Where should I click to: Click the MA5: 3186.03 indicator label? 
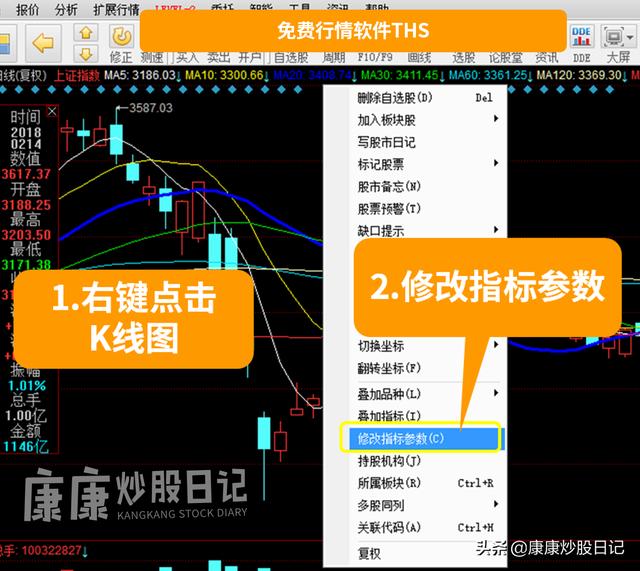[140, 76]
